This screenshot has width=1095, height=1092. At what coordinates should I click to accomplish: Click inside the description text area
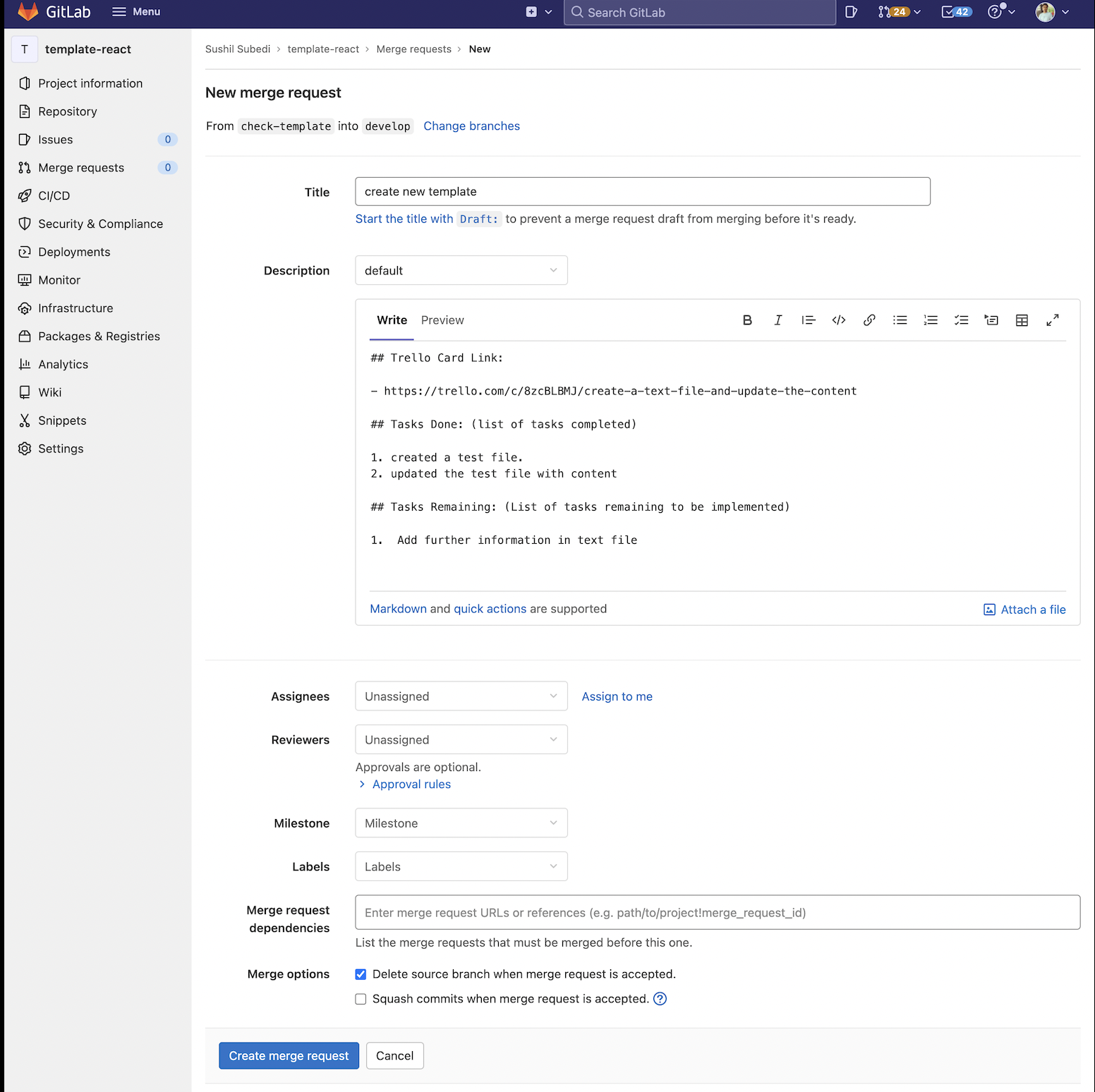pyautogui.click(x=718, y=466)
